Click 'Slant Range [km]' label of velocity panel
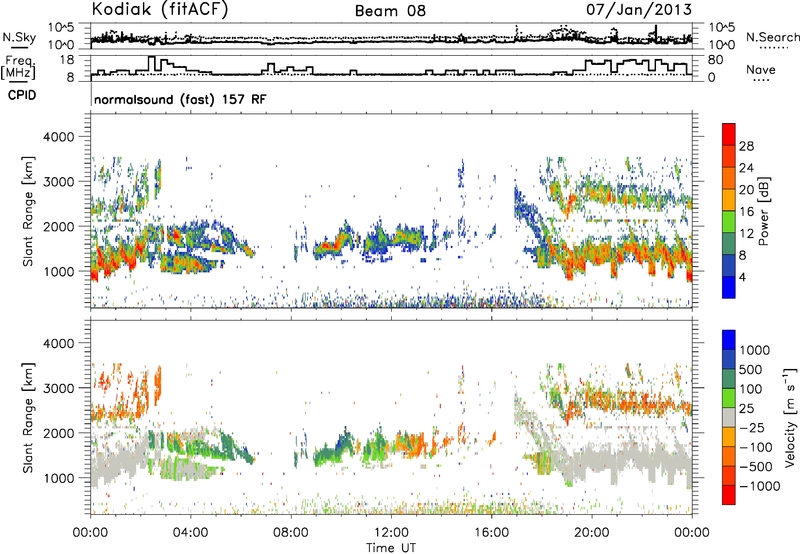 (28, 418)
